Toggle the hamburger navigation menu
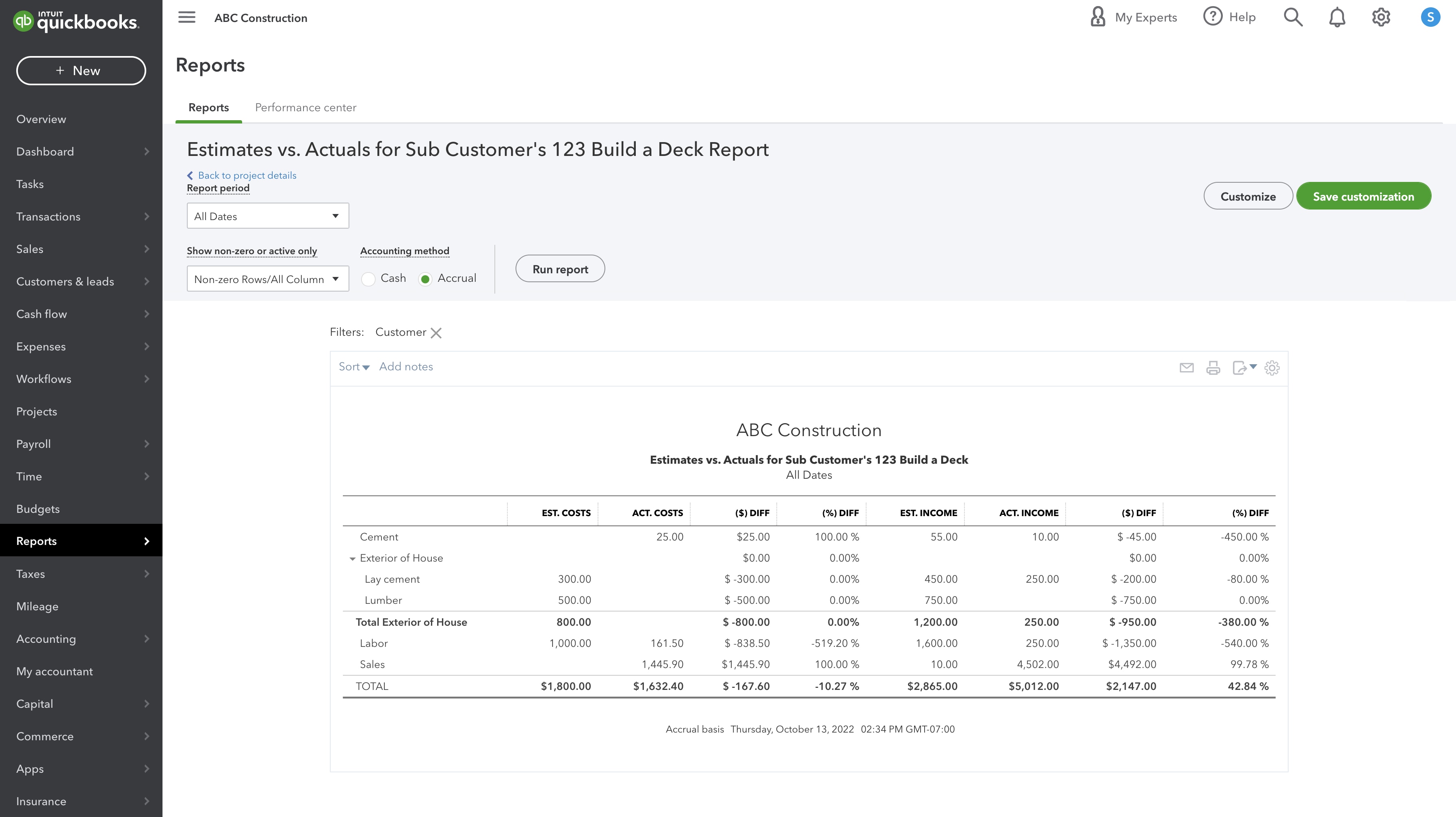This screenshot has height=817, width=1456. click(186, 17)
